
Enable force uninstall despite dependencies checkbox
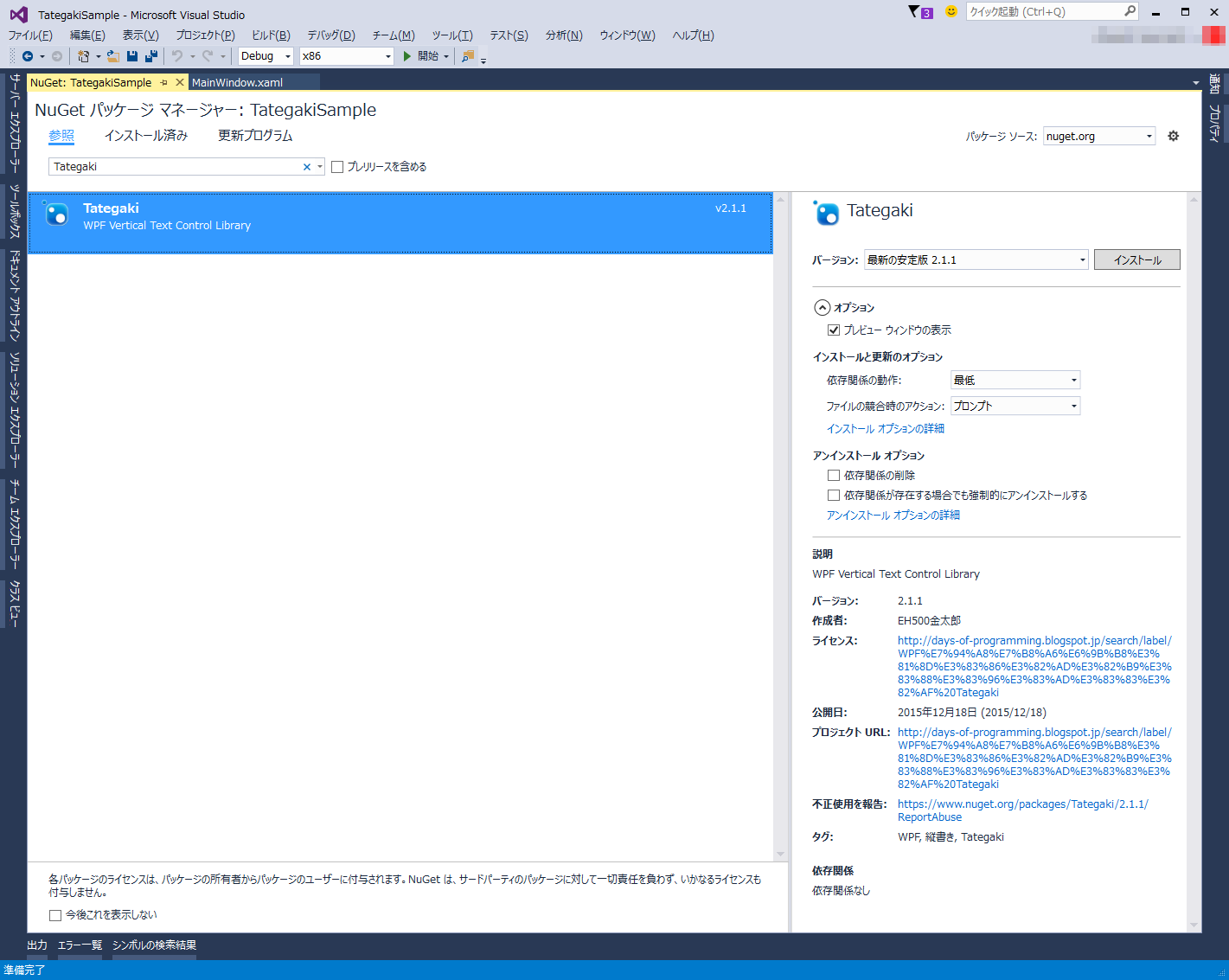point(834,495)
